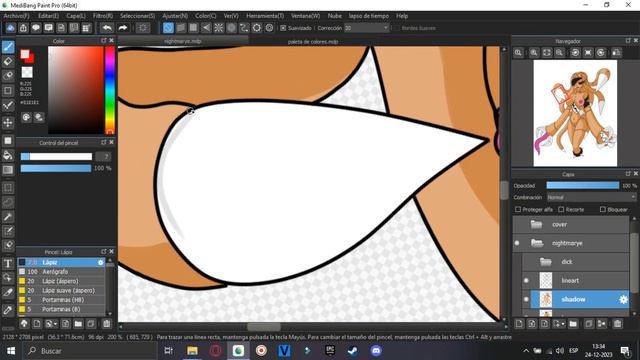Click the Redo arrow in toolbar
640x360 pixels.
click(122, 28)
